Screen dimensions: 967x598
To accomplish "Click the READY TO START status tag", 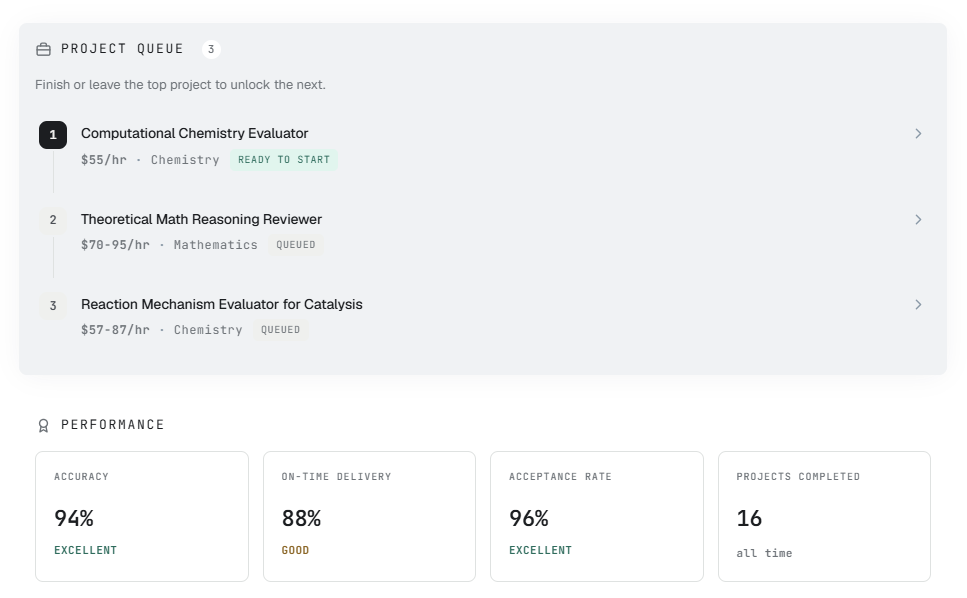I will 284,160.
